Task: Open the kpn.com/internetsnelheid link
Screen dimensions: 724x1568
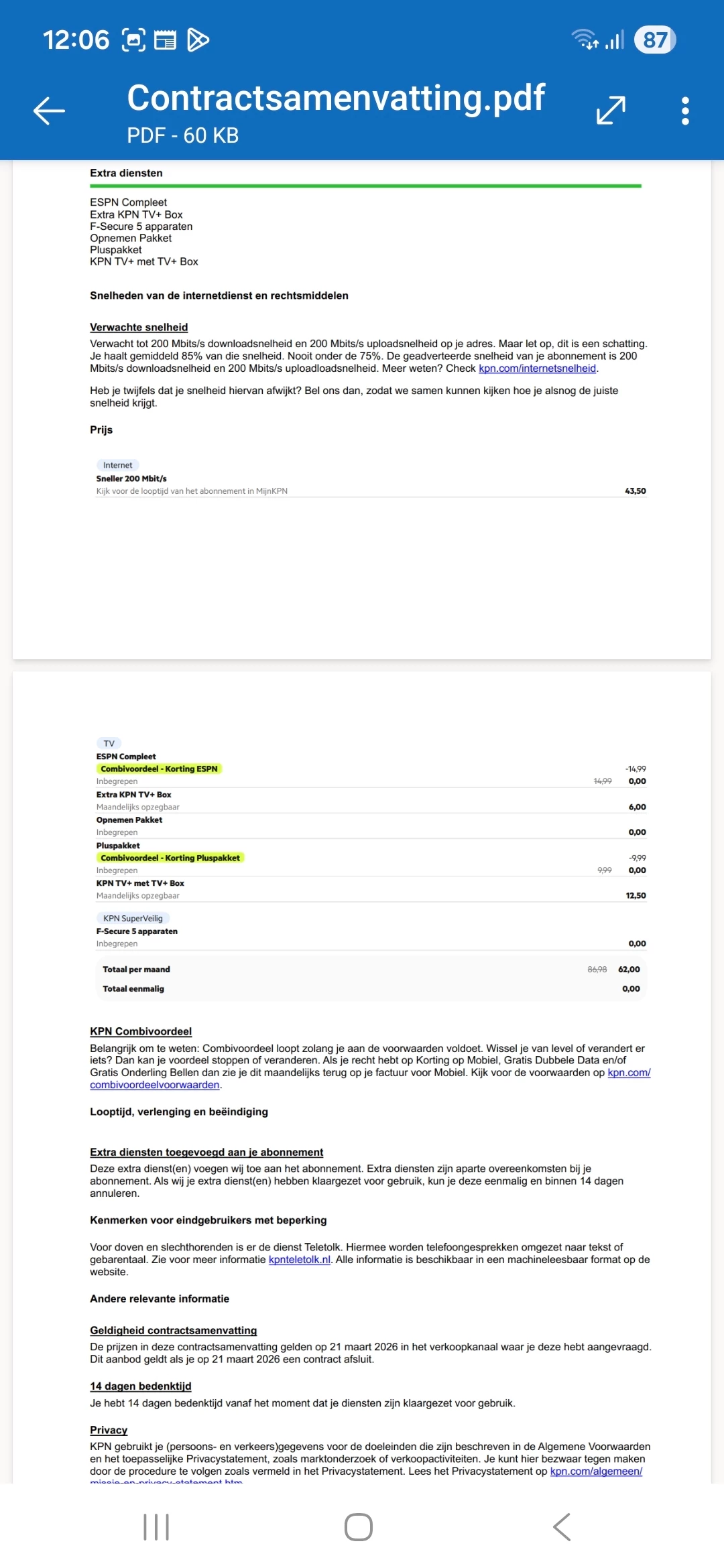Action: click(x=537, y=369)
